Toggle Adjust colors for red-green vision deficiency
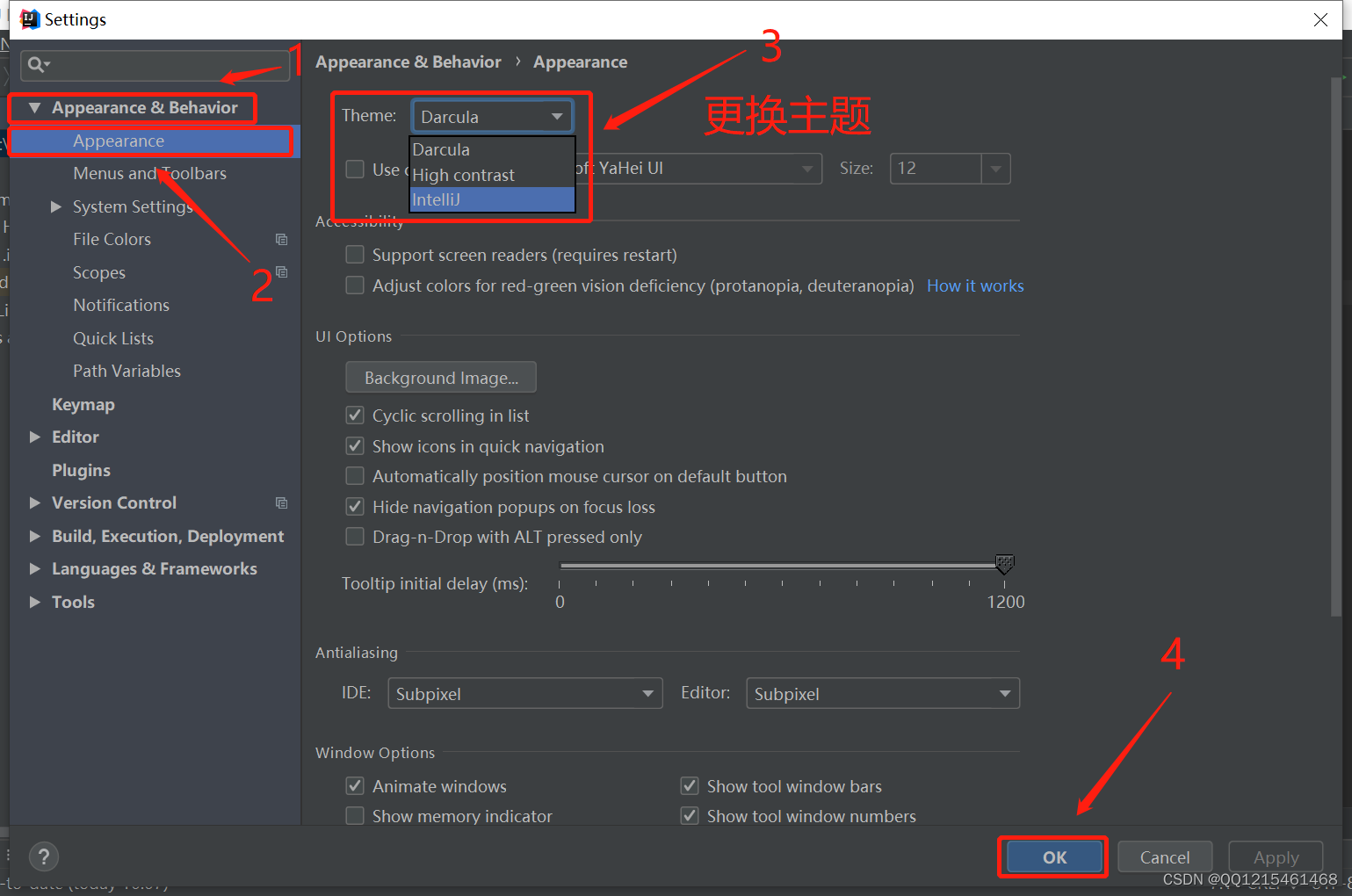 click(355, 285)
